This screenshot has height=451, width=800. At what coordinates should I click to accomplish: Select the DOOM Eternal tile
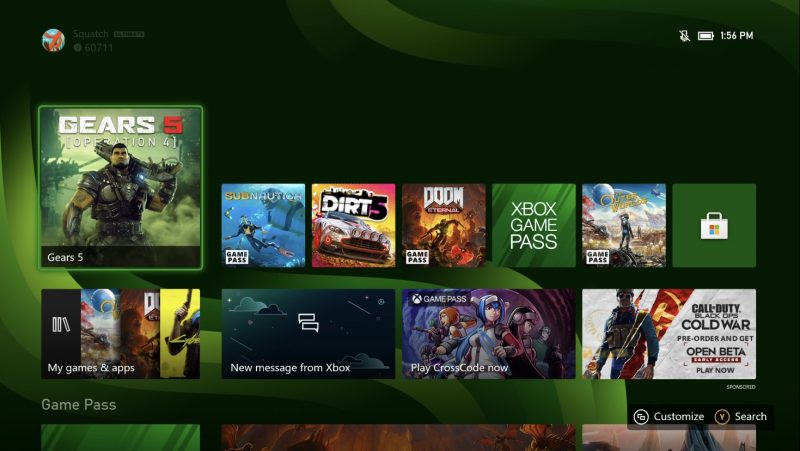tap(444, 226)
